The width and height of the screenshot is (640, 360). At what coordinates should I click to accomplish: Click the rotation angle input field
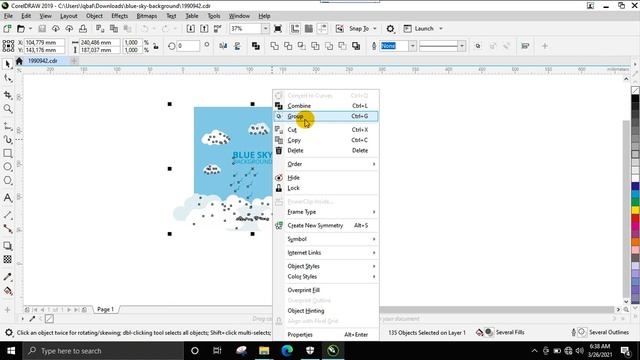189,46
